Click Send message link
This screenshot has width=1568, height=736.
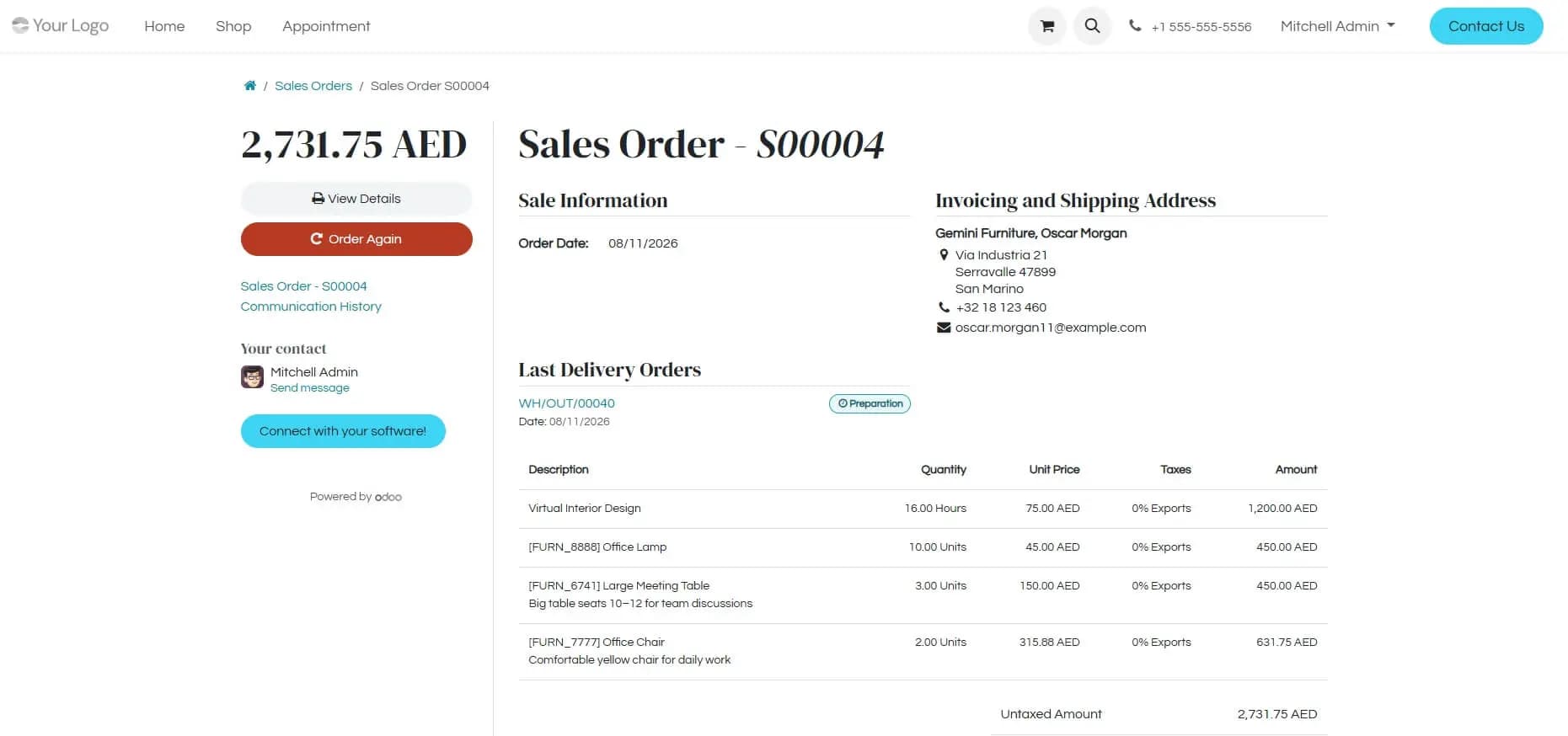pos(309,388)
